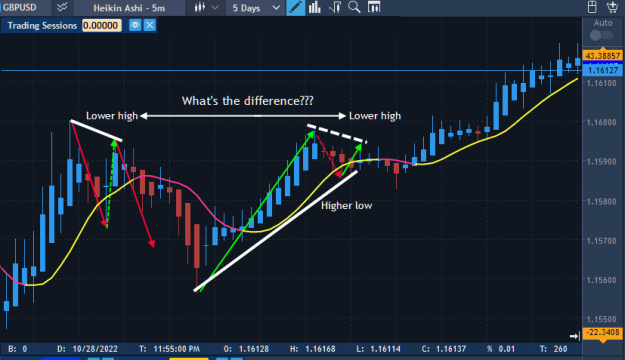The height and width of the screenshot is (360, 625).
Task: Click the H: 1.16168 high value
Action: coord(312,349)
